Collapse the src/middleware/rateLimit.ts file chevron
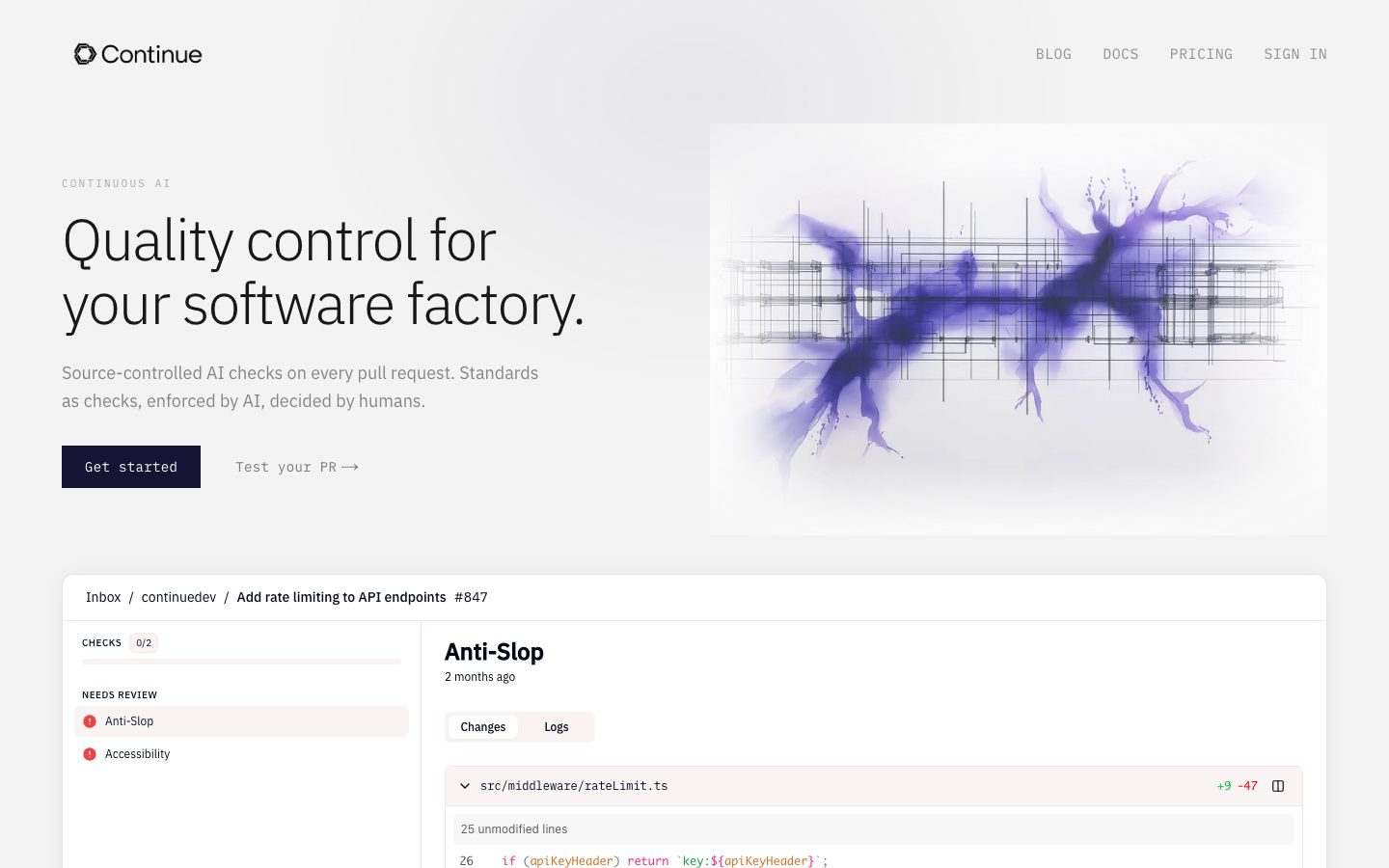The image size is (1389, 868). (465, 786)
